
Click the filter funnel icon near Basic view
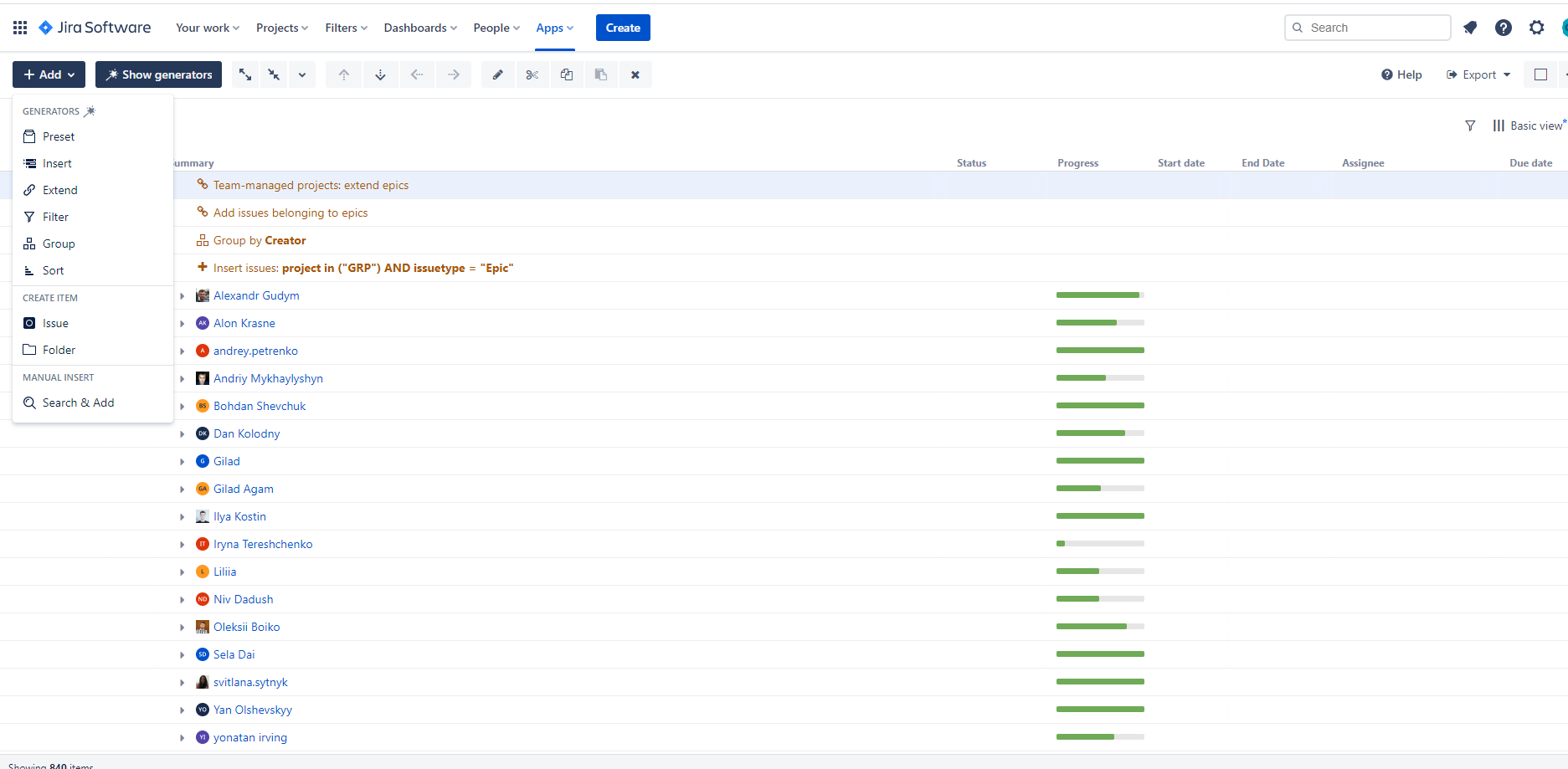1470,126
